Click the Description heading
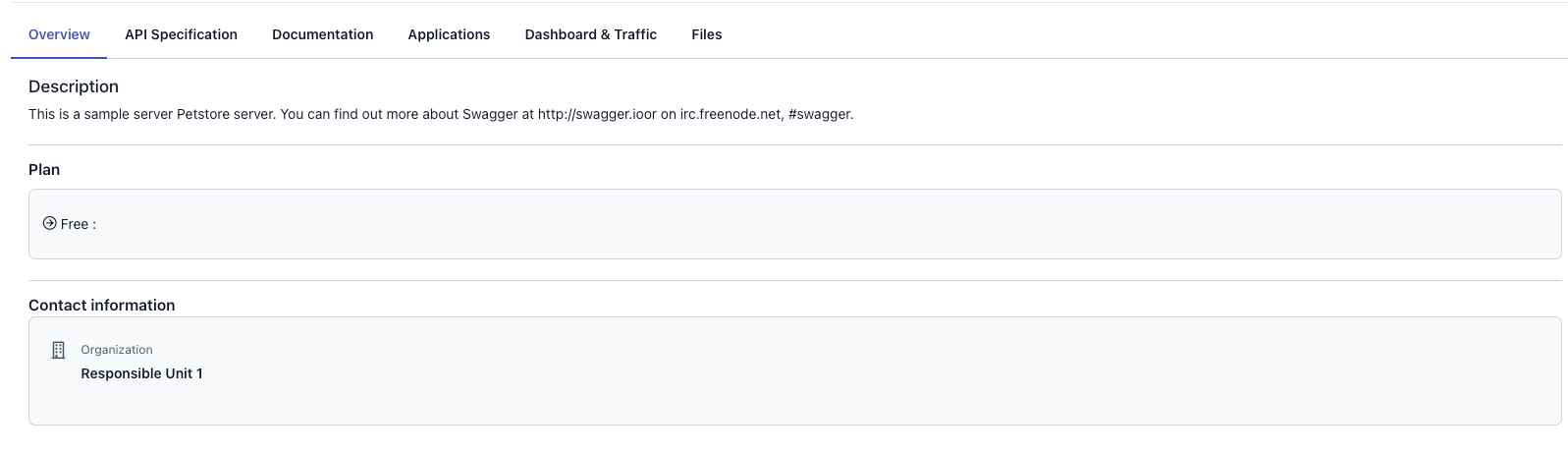This screenshot has width=1568, height=453. pos(74,86)
